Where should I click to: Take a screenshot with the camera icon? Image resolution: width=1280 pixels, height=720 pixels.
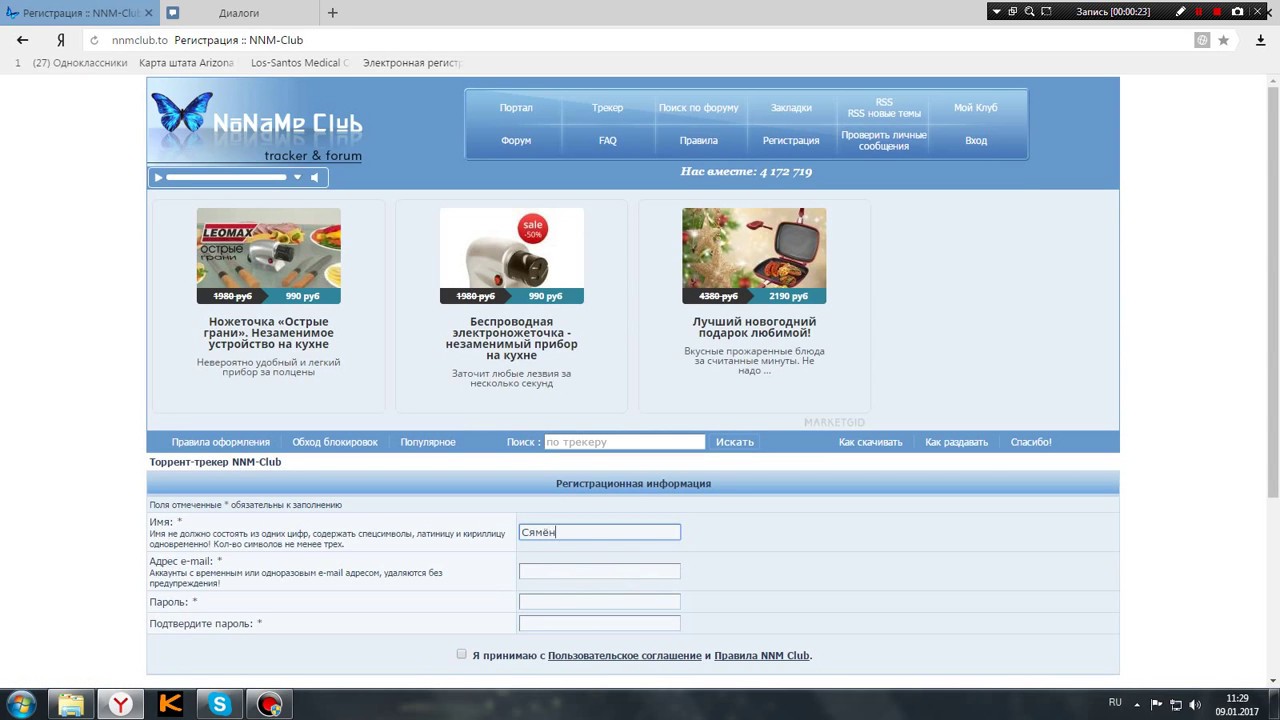coord(1237,12)
